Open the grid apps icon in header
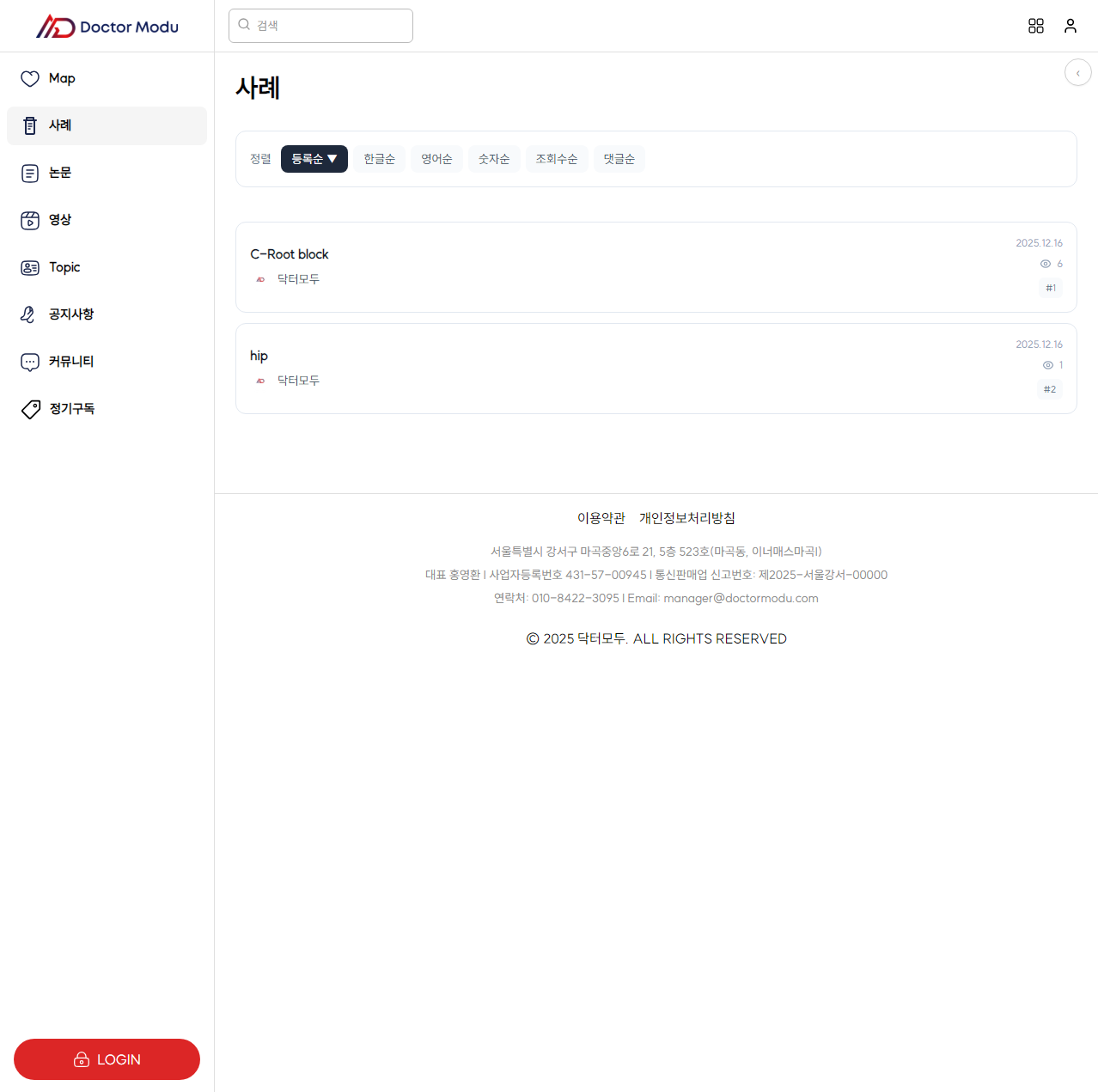Image resolution: width=1098 pixels, height=1092 pixels. click(1036, 26)
